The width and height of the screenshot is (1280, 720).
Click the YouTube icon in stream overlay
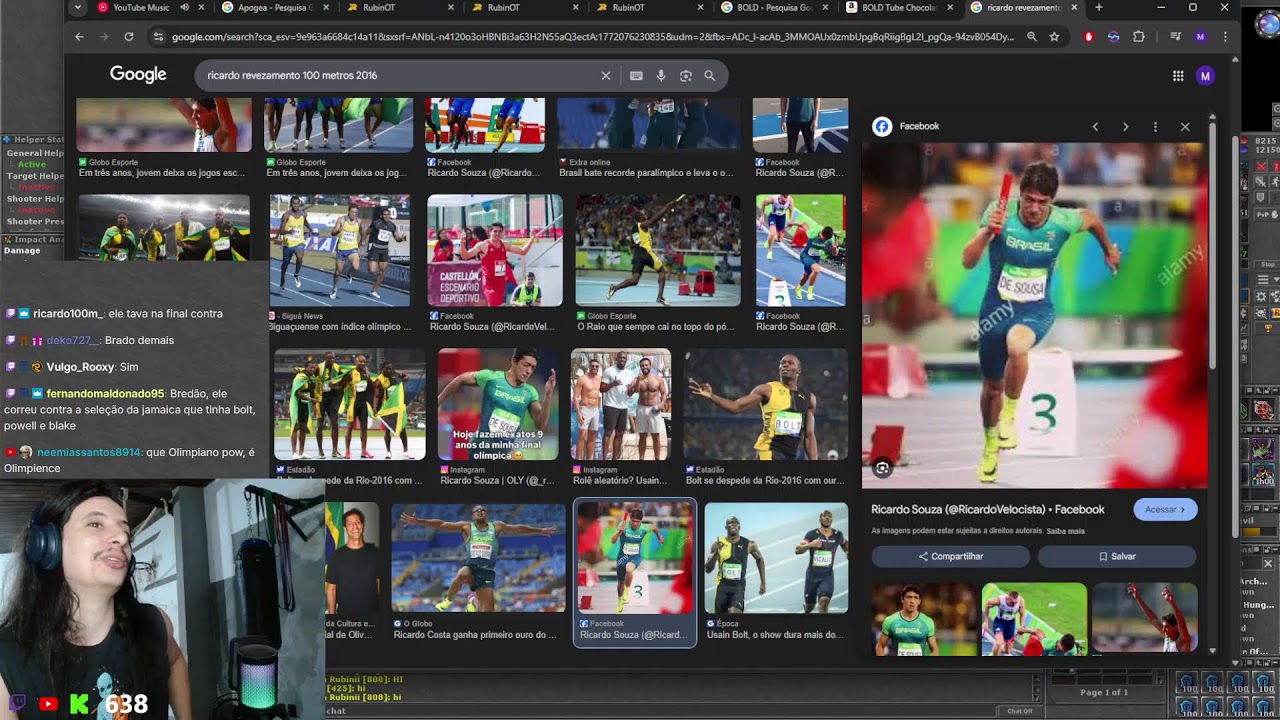point(47,704)
